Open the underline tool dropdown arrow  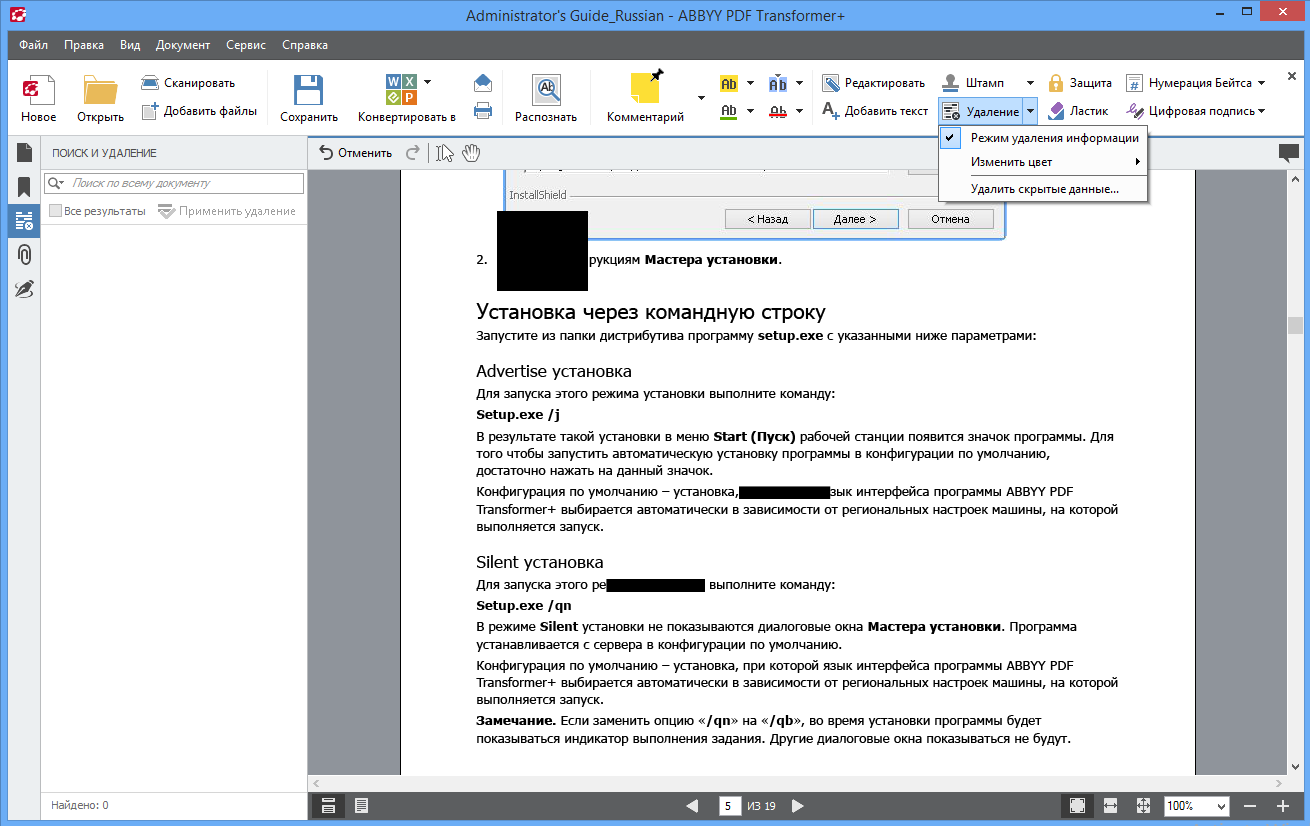(750, 111)
